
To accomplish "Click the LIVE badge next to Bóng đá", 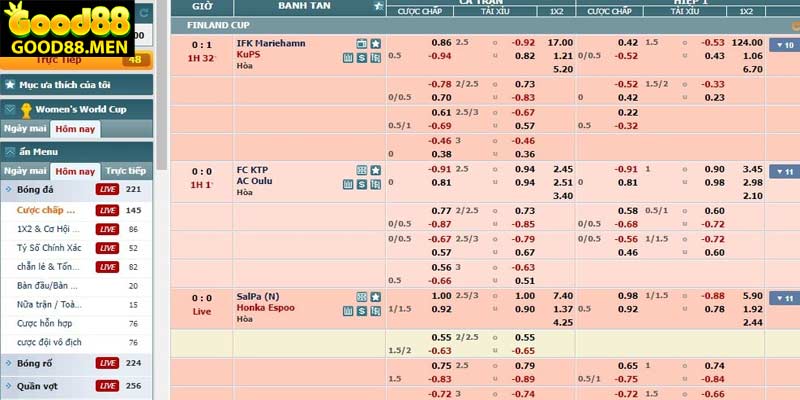I will pos(107,189).
